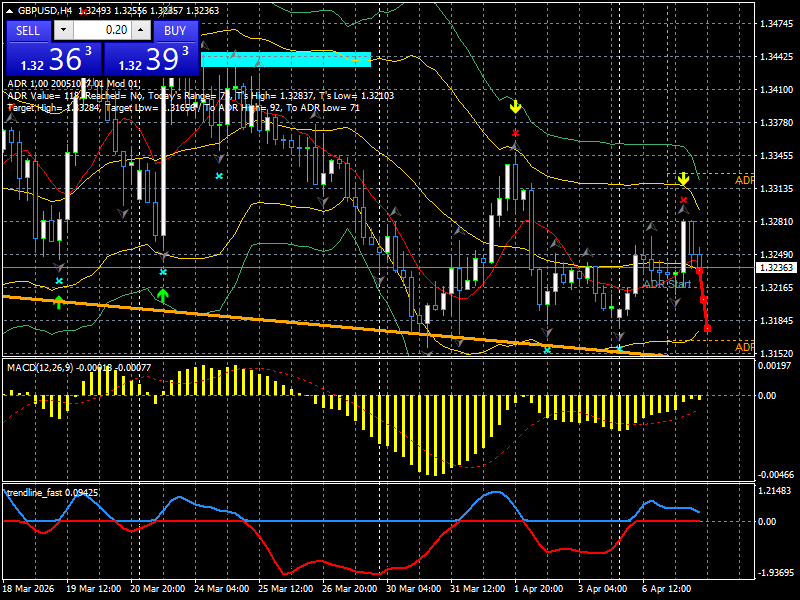This screenshot has height=600, width=800.
Task: Click the current price label 1.32363
Action: coord(777,267)
